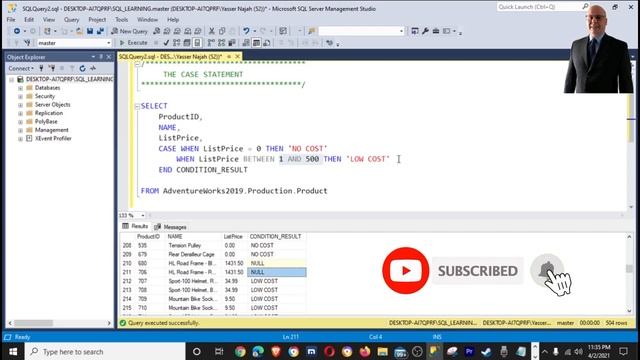Click the Undo arrow icon
The image size is (640, 360).
[246, 31]
